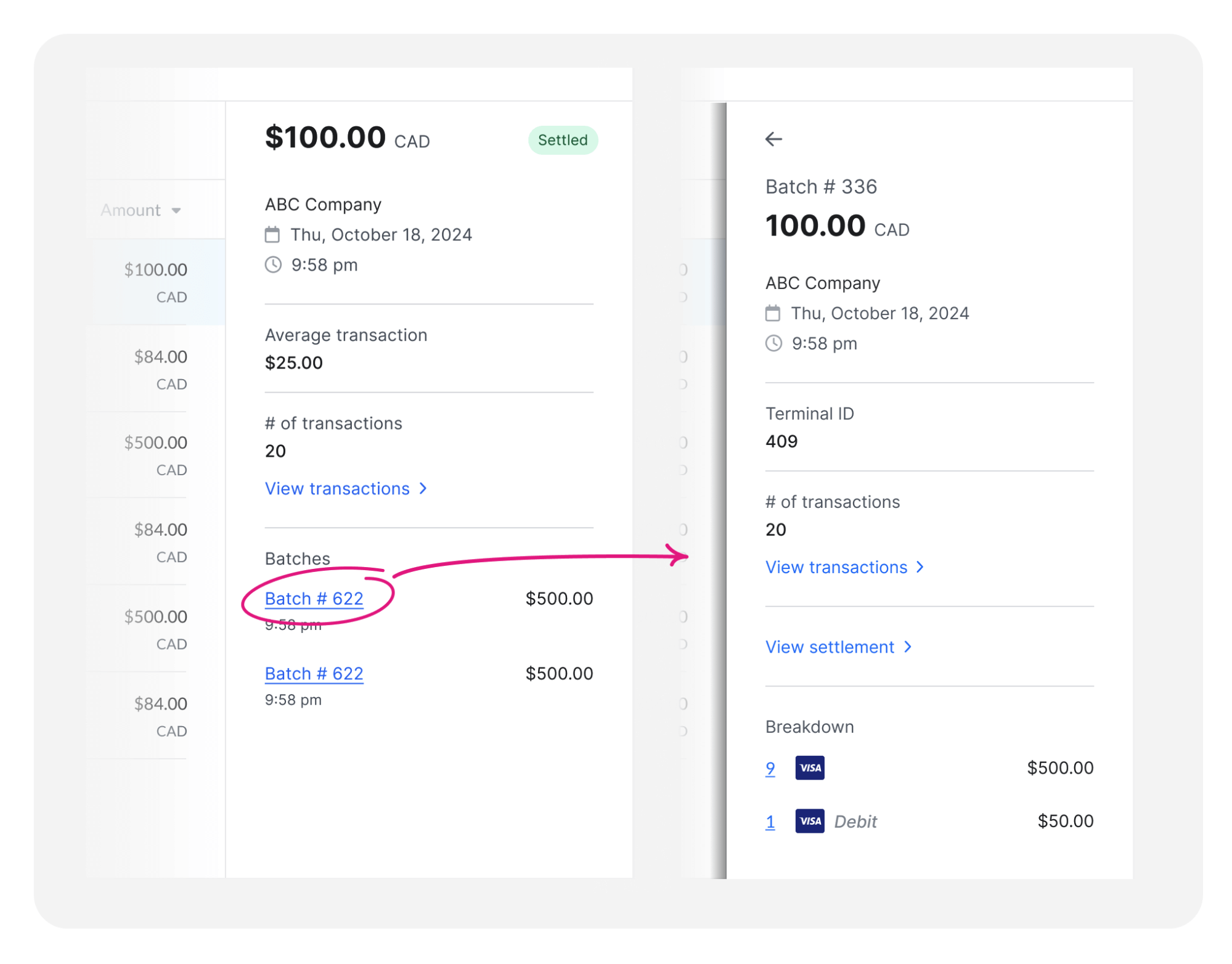Open the 1 Visa Debit count link

(770, 822)
